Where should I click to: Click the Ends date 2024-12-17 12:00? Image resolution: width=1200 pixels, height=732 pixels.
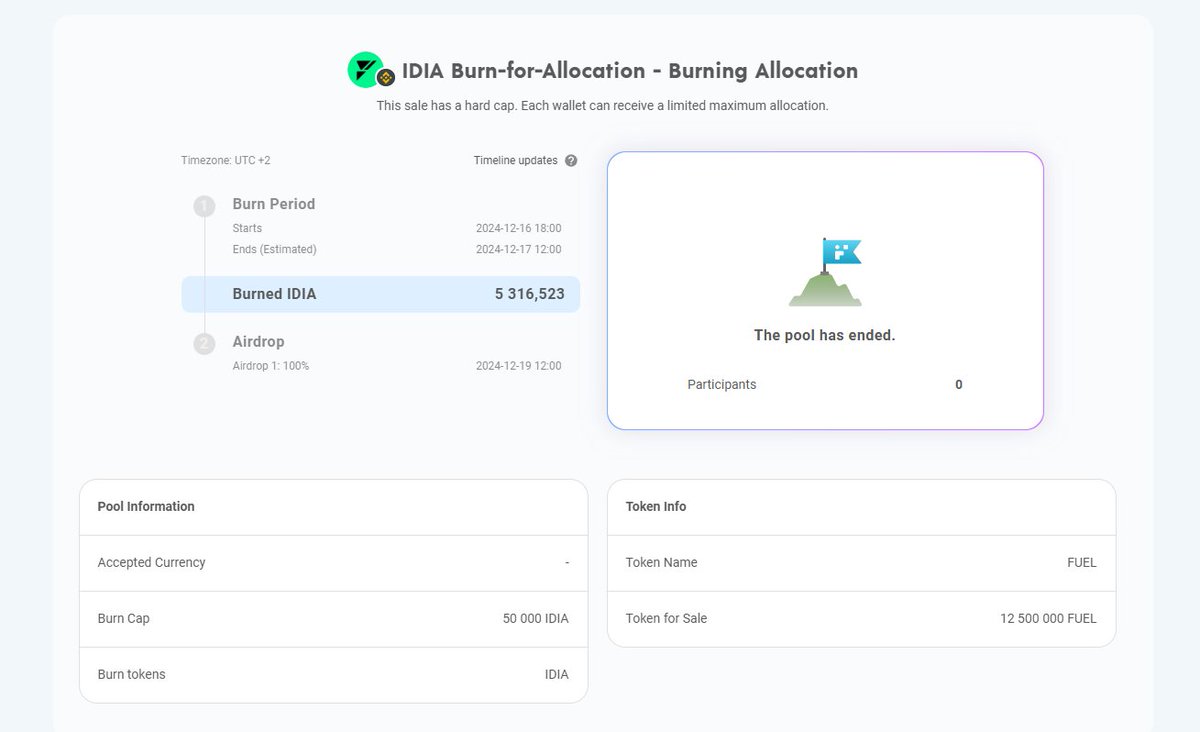(519, 249)
